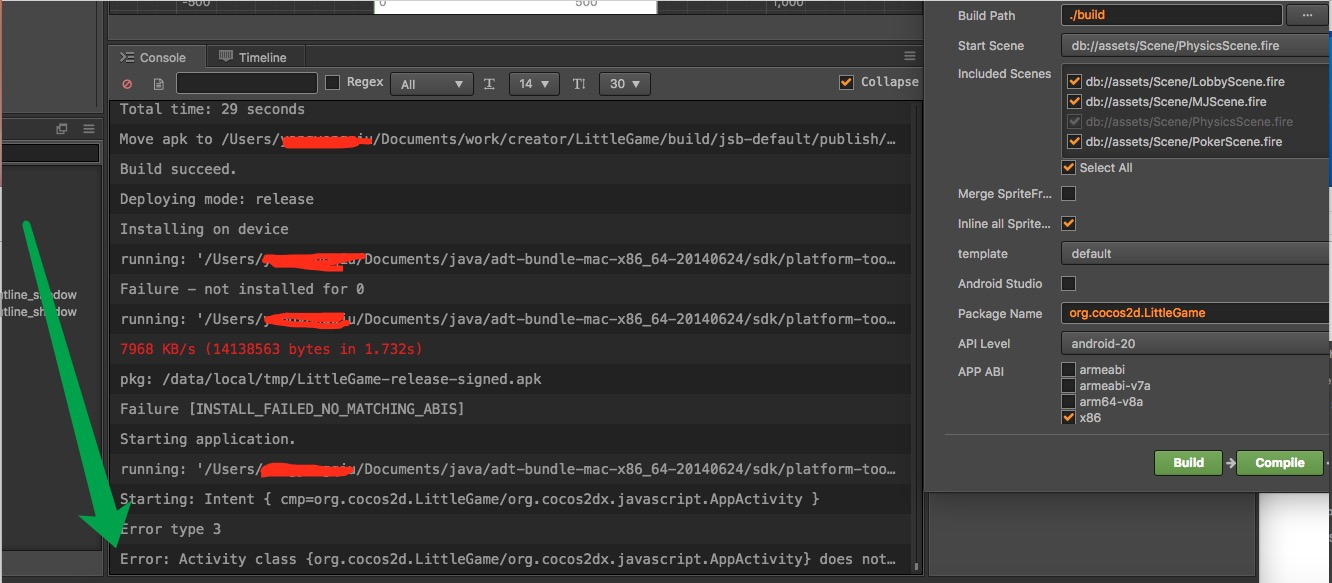Open the console log file icon
Image resolution: width=1332 pixels, height=583 pixels.
158,84
